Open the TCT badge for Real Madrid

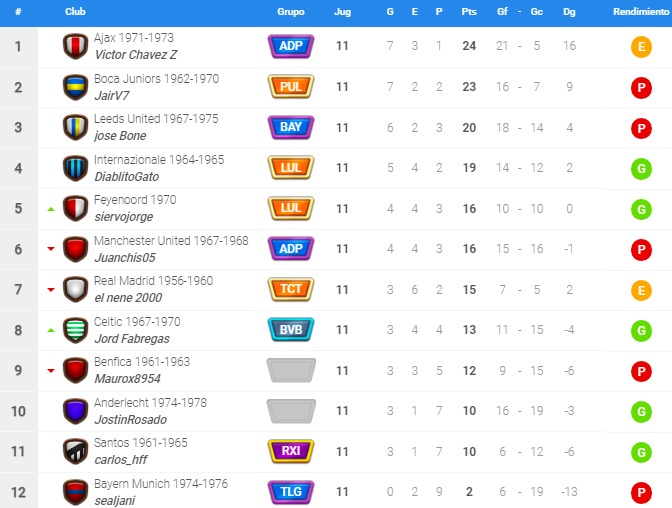291,289
